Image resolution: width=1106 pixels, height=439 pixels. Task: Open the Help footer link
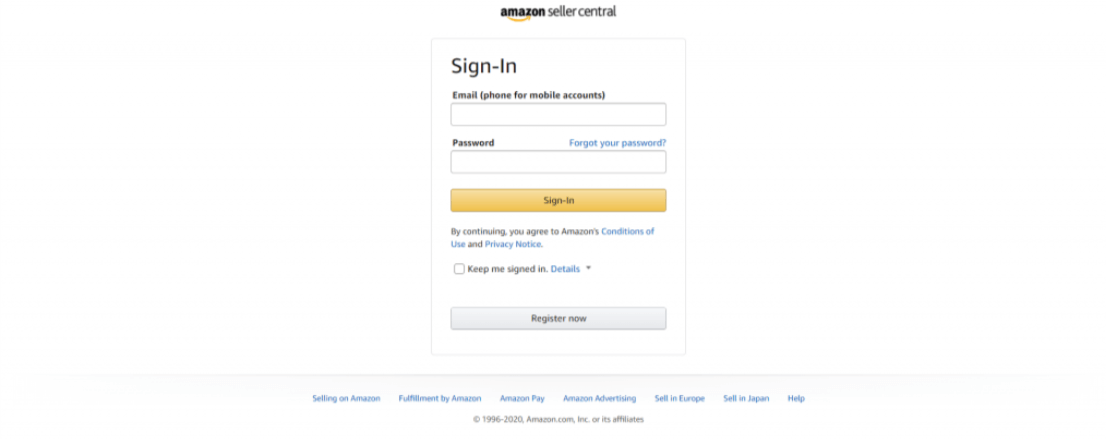(796, 398)
